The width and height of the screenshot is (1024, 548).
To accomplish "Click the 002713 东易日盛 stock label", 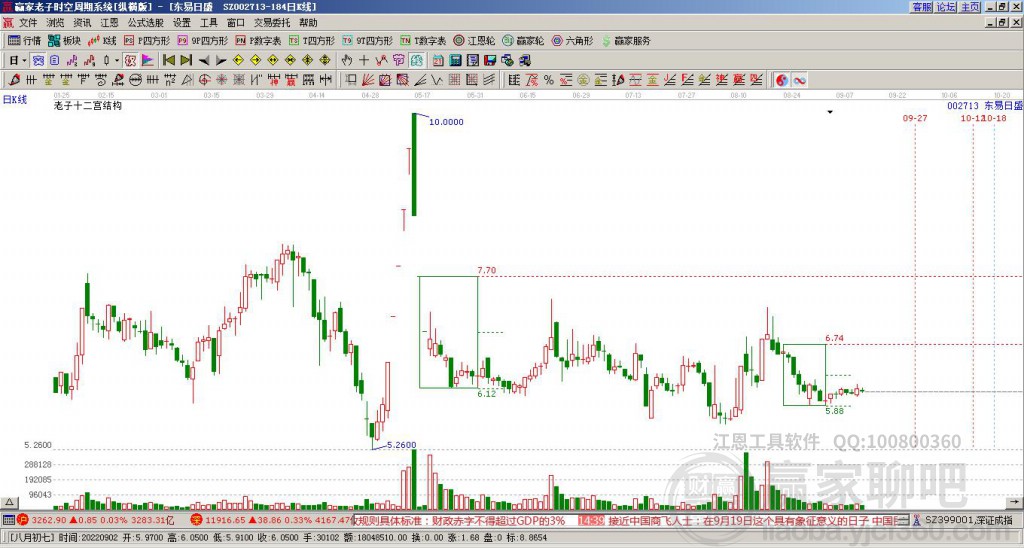I will (985, 106).
